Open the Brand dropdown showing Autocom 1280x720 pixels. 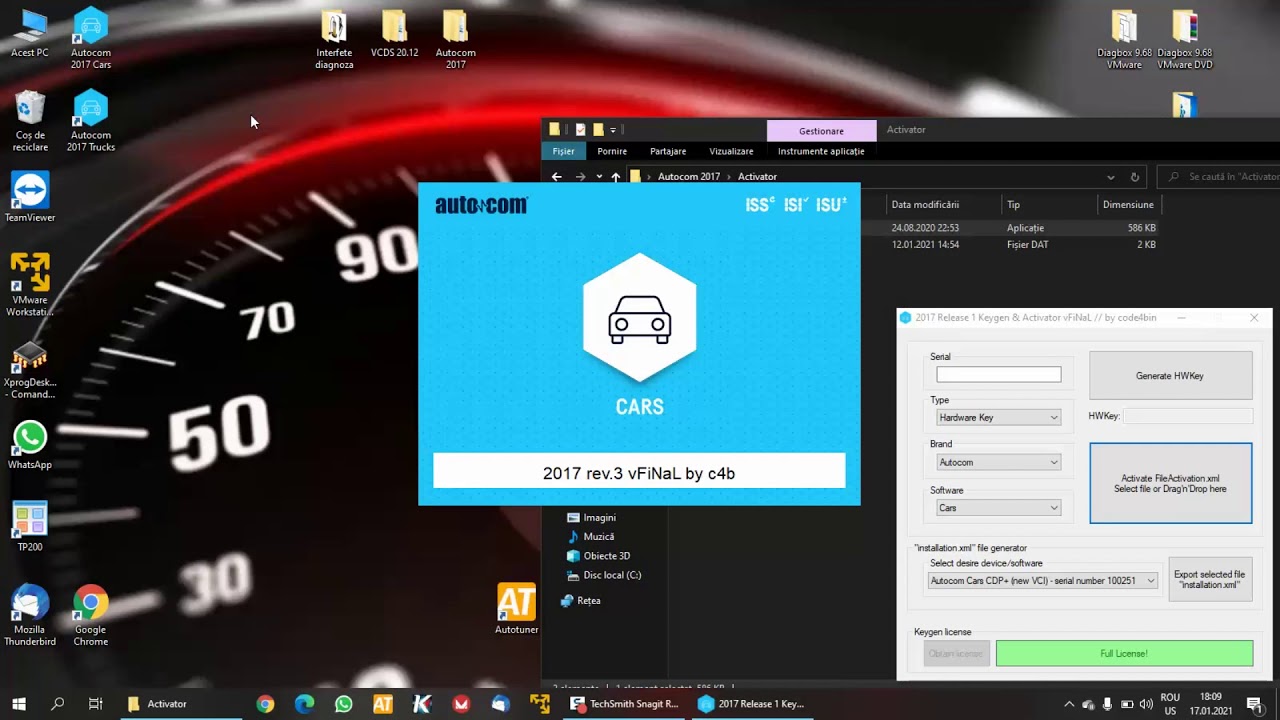[998, 462]
